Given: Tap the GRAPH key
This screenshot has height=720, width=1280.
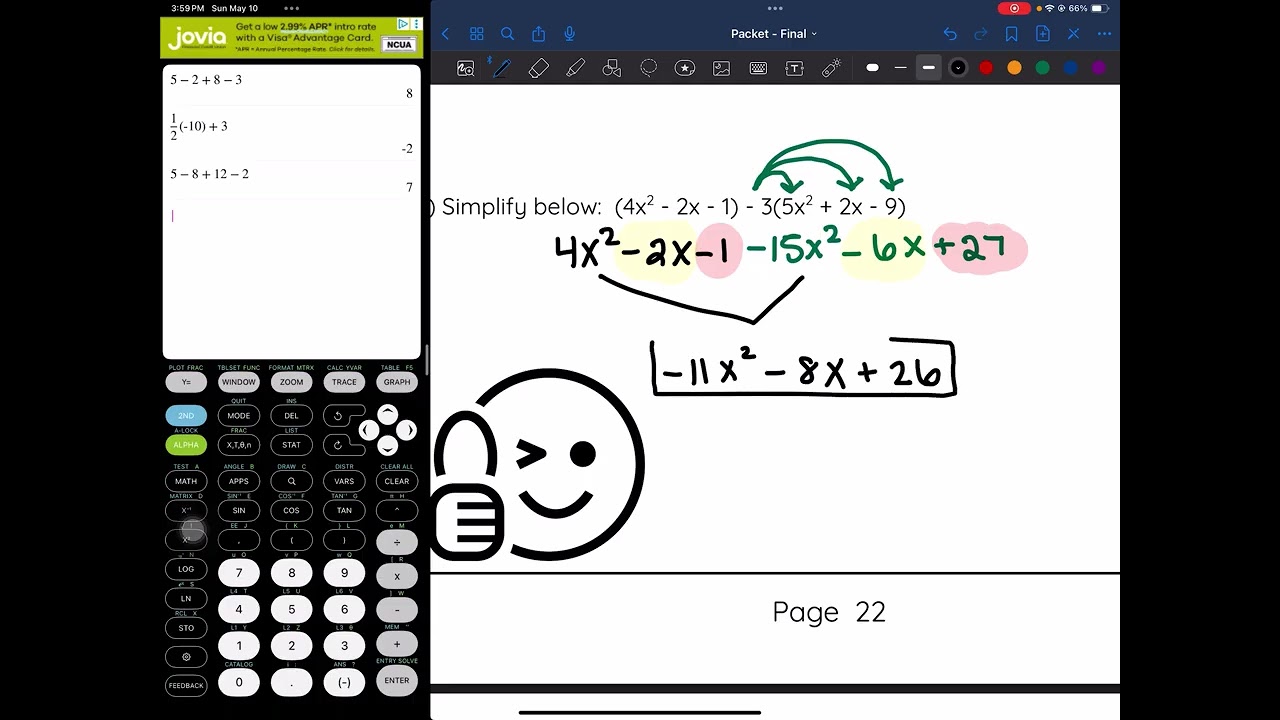Looking at the screenshot, I should click(x=397, y=382).
